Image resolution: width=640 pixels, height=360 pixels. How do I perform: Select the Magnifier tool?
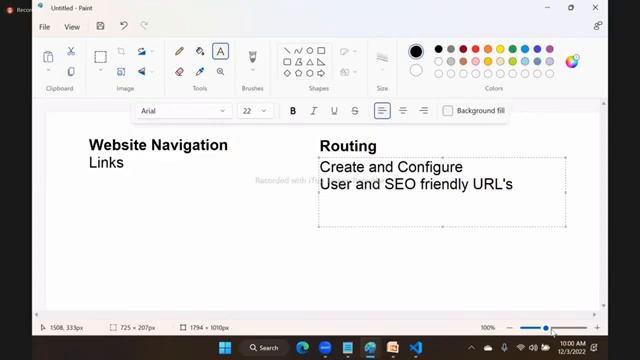click(x=220, y=72)
